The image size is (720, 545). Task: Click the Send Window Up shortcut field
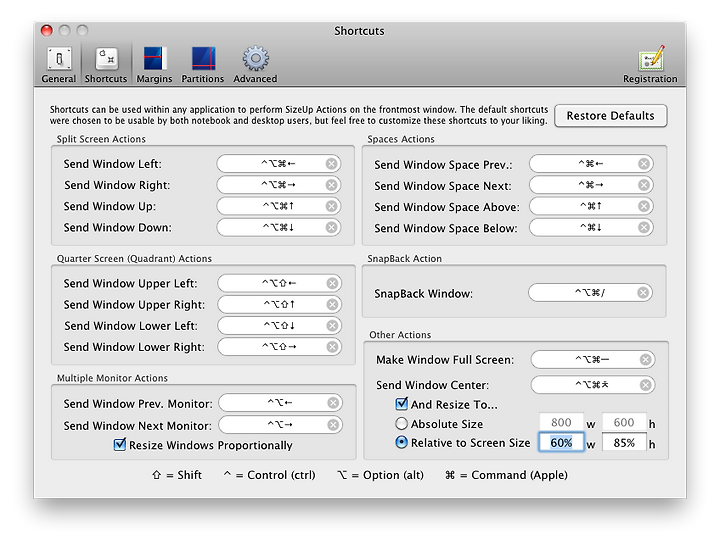tap(279, 206)
